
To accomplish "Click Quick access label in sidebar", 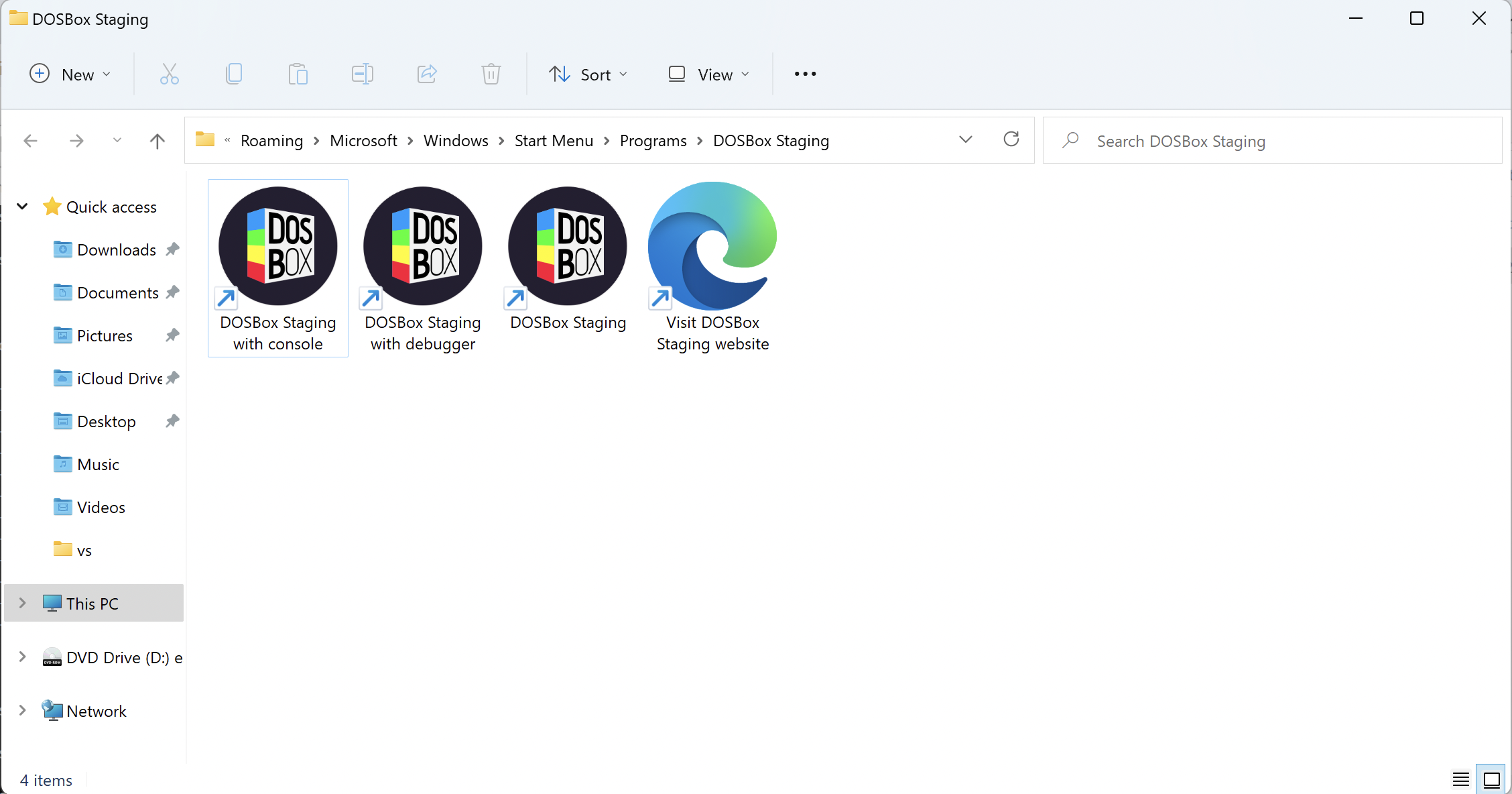I will (111, 207).
